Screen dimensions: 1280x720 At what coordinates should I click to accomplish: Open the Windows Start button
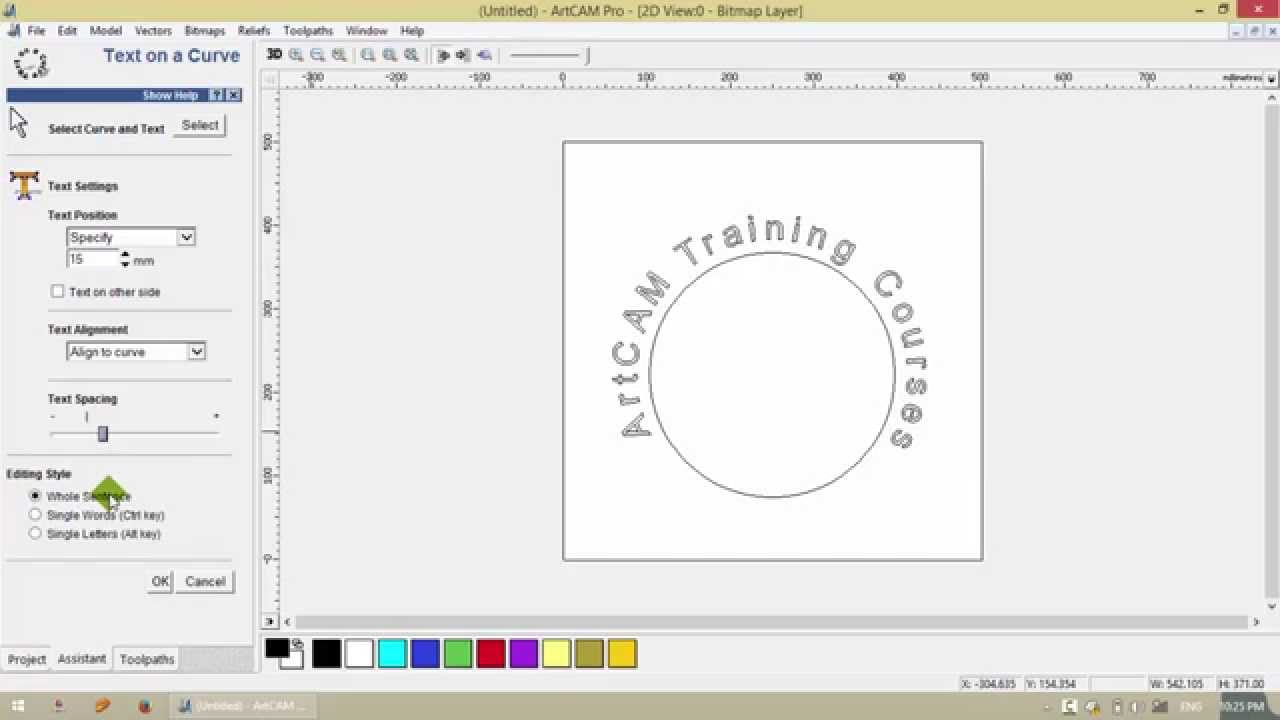point(18,706)
